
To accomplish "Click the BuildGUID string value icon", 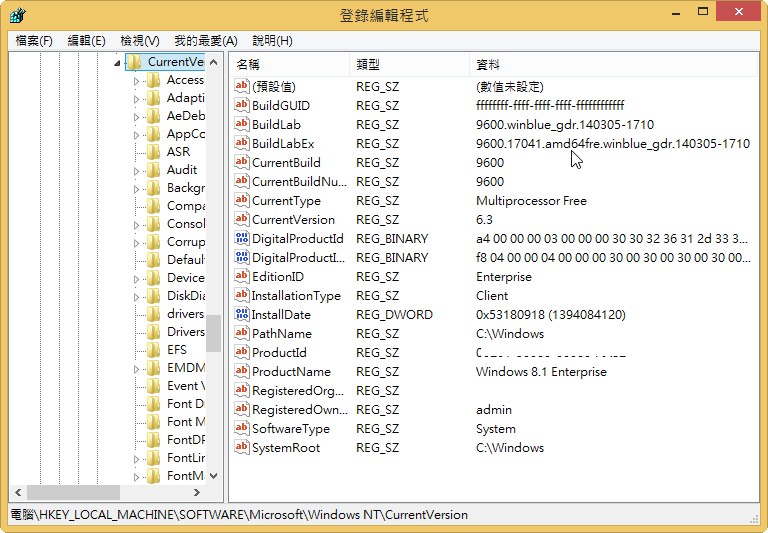I will pos(241,106).
